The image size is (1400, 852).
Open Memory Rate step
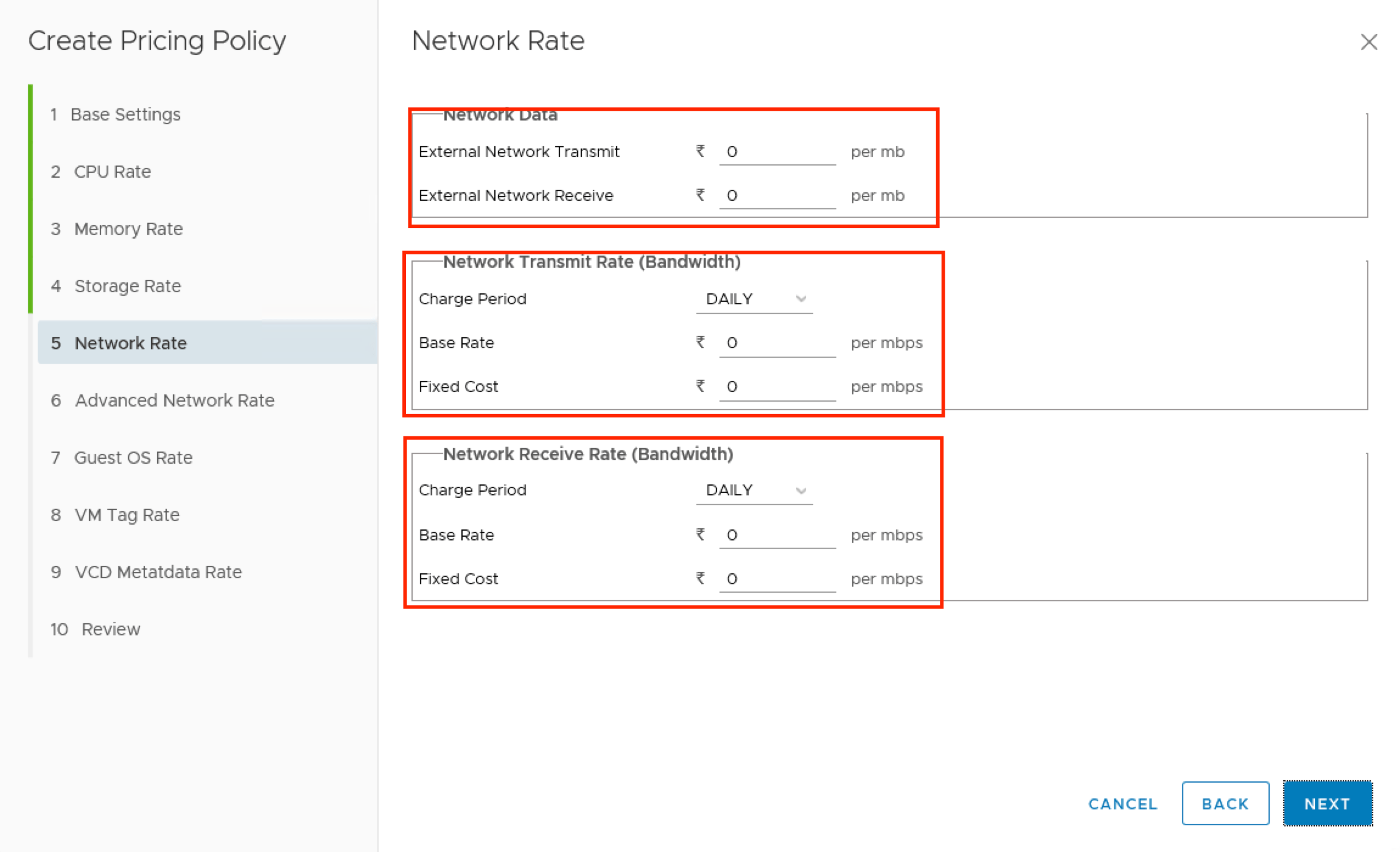point(128,229)
